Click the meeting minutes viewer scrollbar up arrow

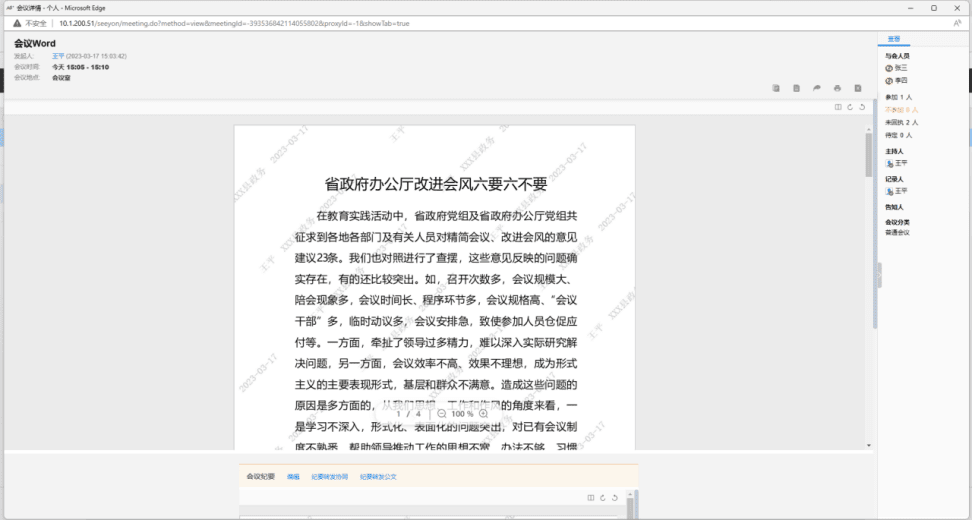coord(630,494)
